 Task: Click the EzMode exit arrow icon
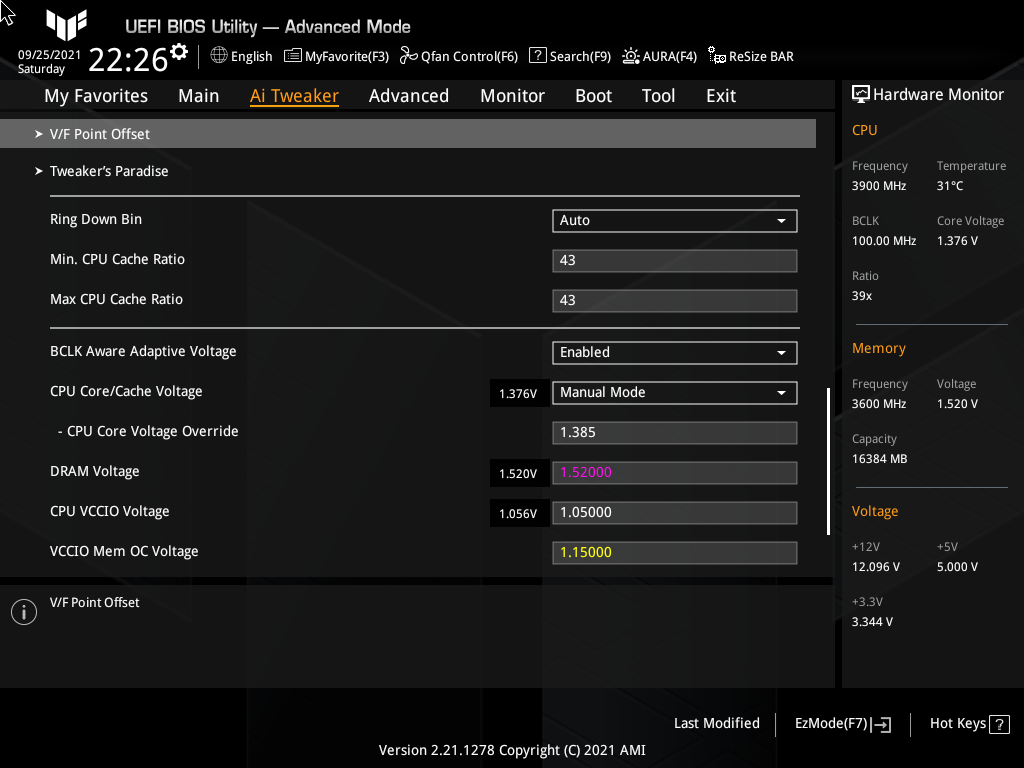(x=881, y=724)
